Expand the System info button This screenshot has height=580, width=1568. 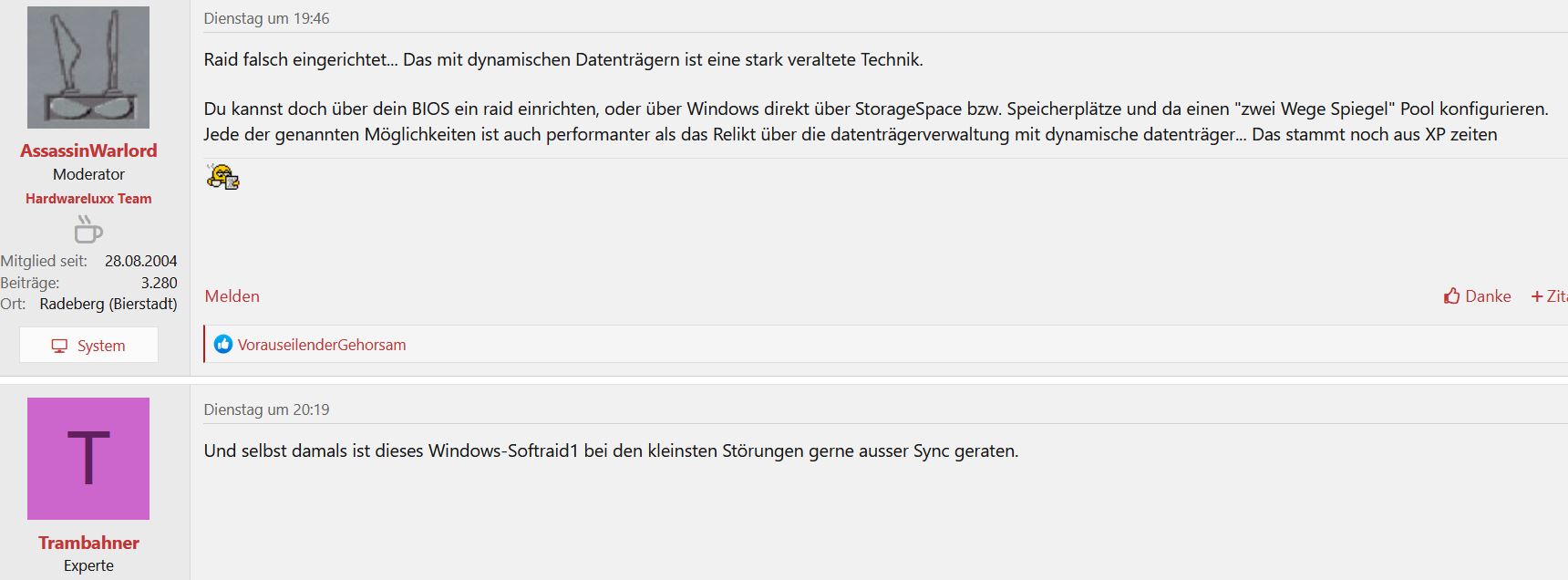pyautogui.click(x=88, y=346)
